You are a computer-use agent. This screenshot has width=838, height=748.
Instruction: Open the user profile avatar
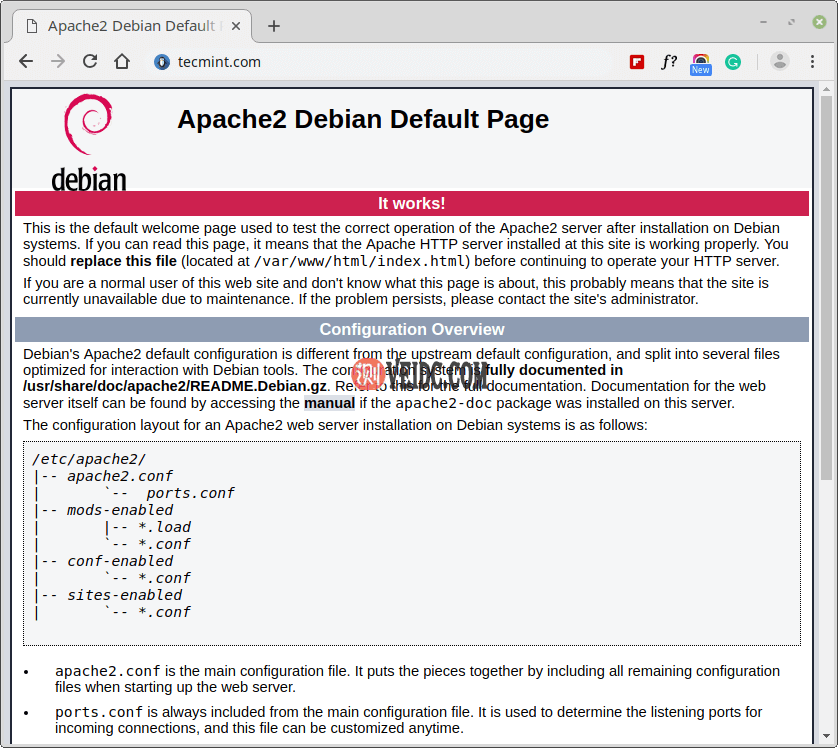(x=780, y=61)
